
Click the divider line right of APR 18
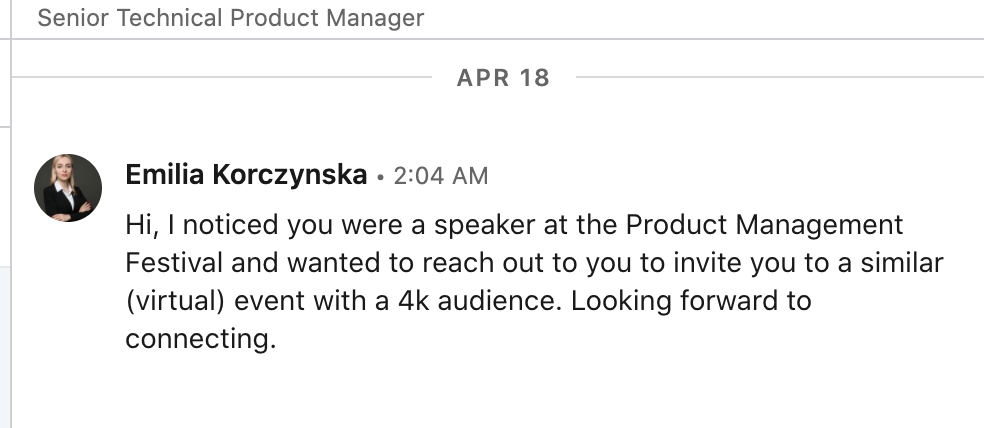[x=780, y=77]
